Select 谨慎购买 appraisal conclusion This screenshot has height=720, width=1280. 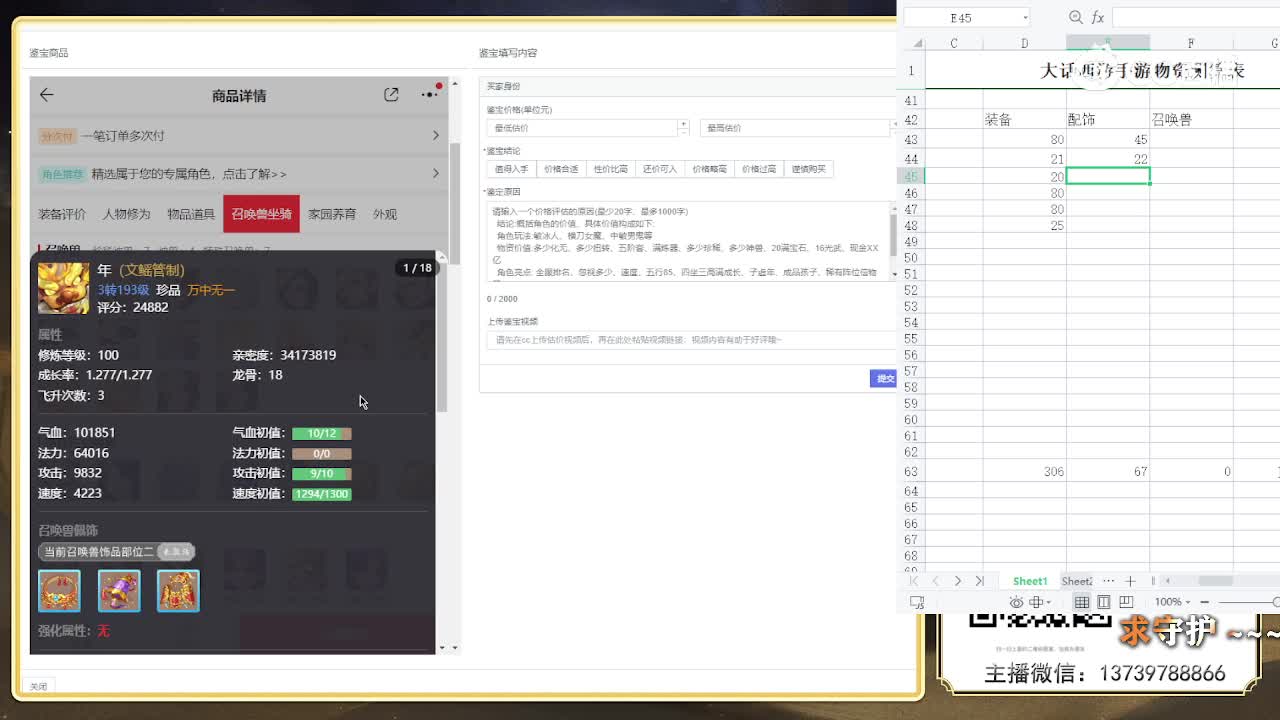click(808, 169)
